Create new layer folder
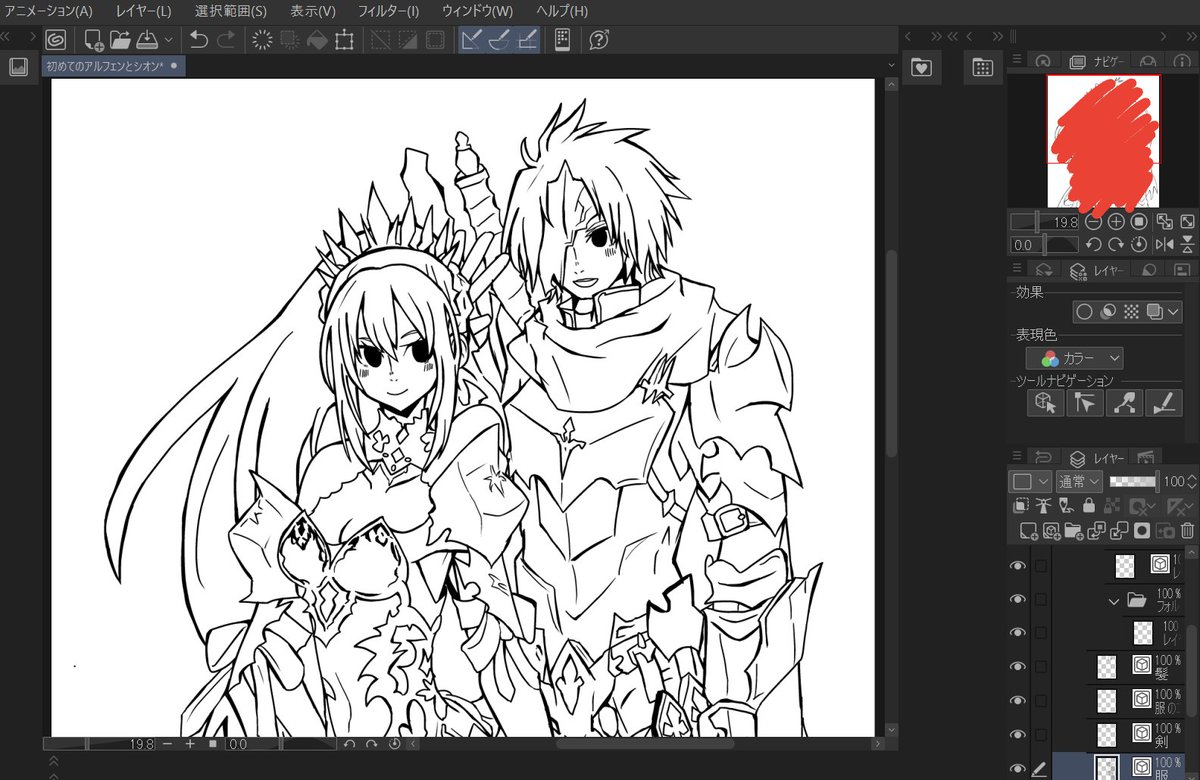This screenshot has height=780, width=1200. [x=1073, y=530]
